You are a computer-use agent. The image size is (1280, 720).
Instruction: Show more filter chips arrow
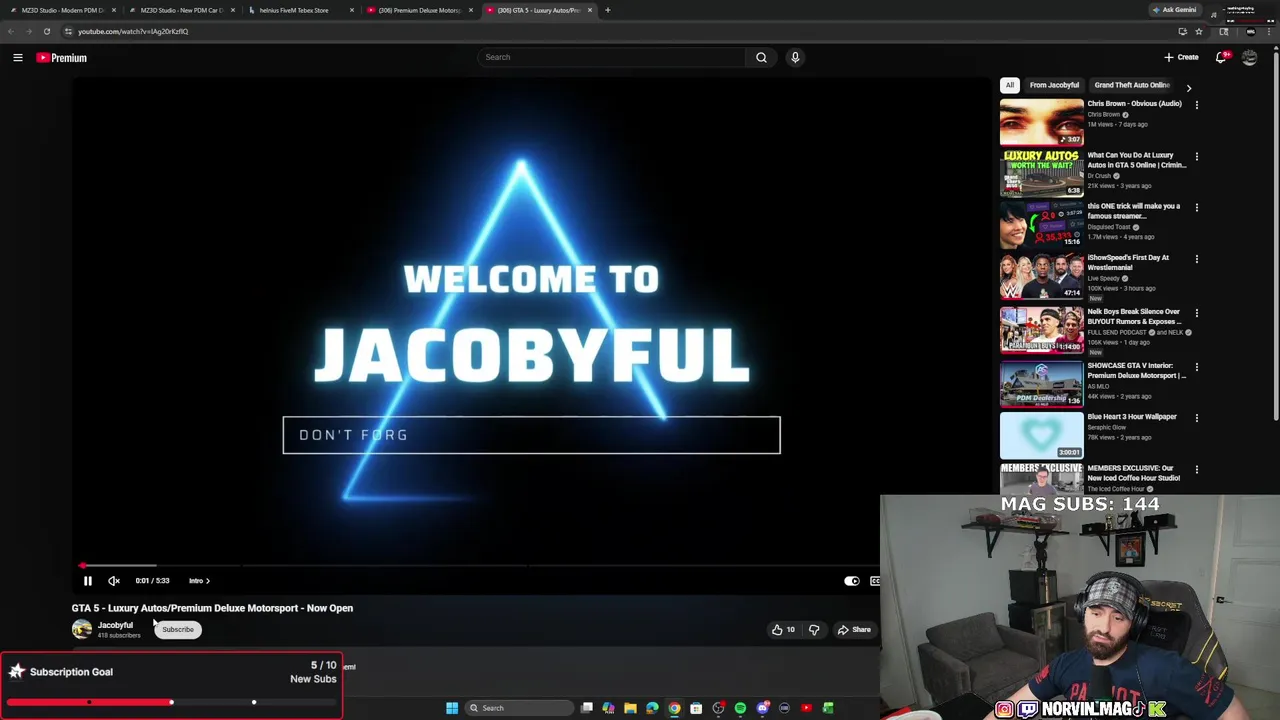tap(1188, 88)
